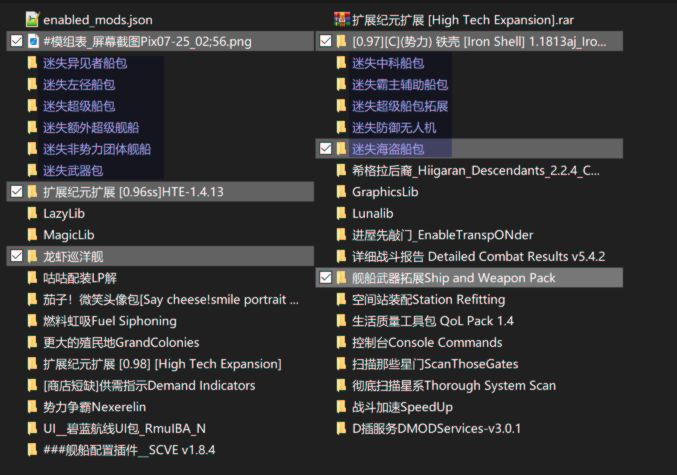The width and height of the screenshot is (677, 475).
Task: Uncheck the checkbox beside 龙虾巡洋舰 folder
Action: [16, 256]
